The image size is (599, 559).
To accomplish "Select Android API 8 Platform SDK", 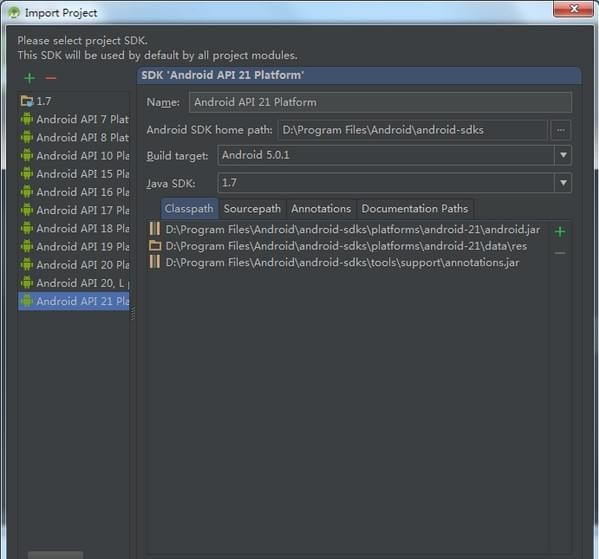I will tap(74, 137).
